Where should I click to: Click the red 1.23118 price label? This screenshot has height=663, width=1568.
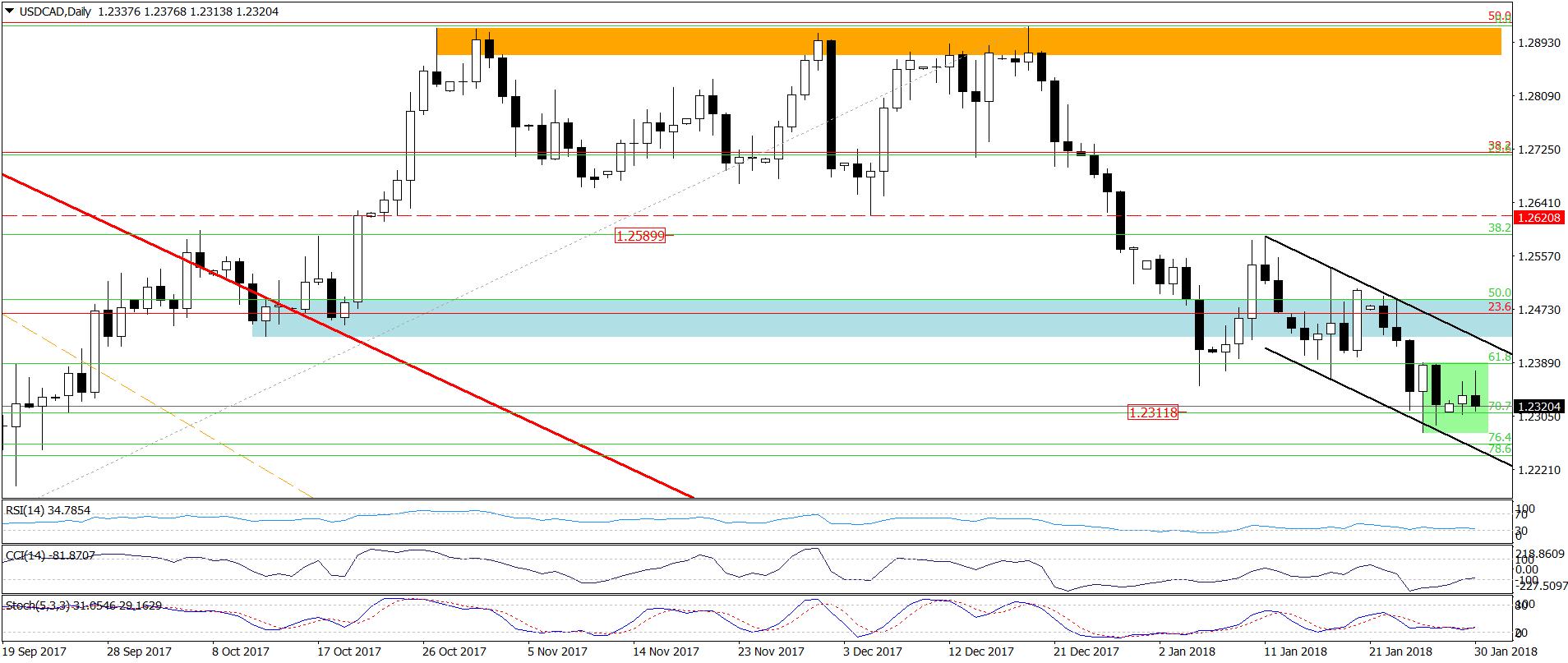coord(1153,412)
